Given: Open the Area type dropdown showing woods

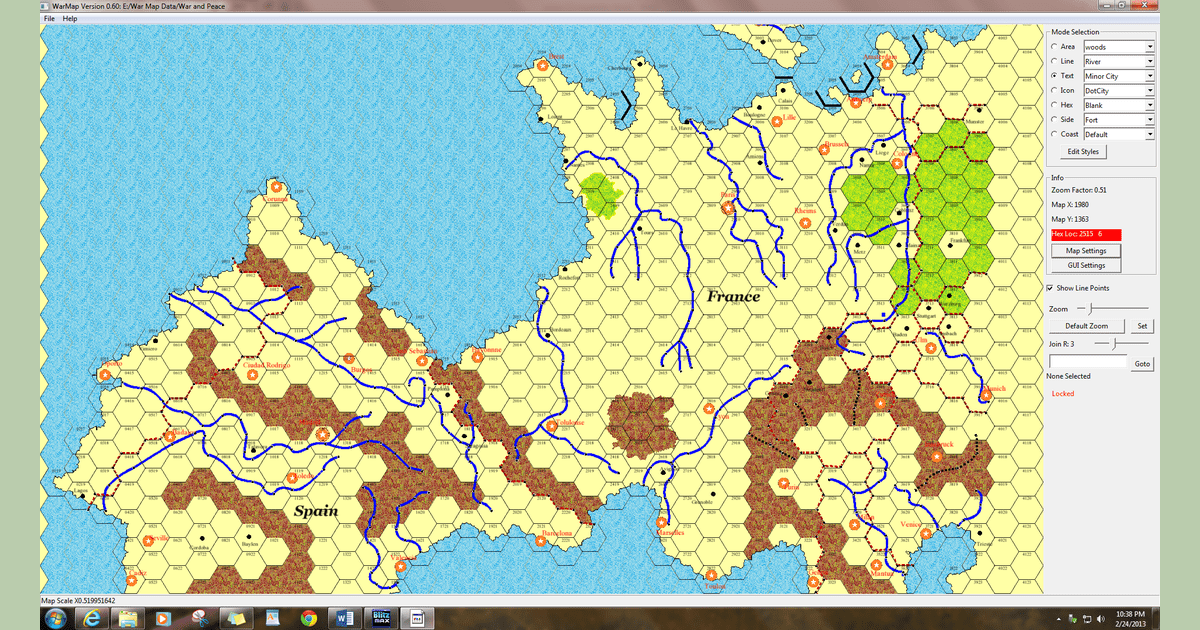Looking at the screenshot, I should pos(1119,47).
